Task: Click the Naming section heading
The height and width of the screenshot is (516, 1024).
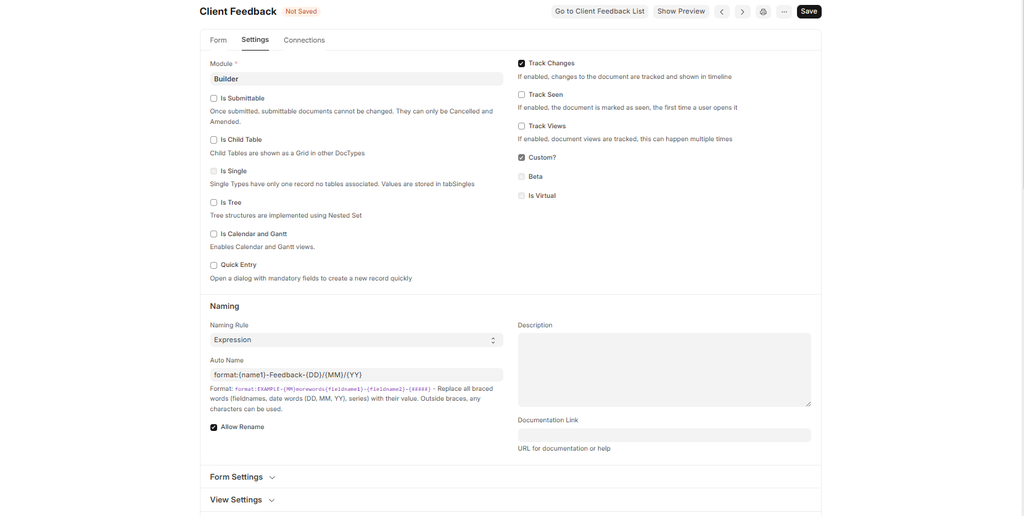Action: coord(224,306)
